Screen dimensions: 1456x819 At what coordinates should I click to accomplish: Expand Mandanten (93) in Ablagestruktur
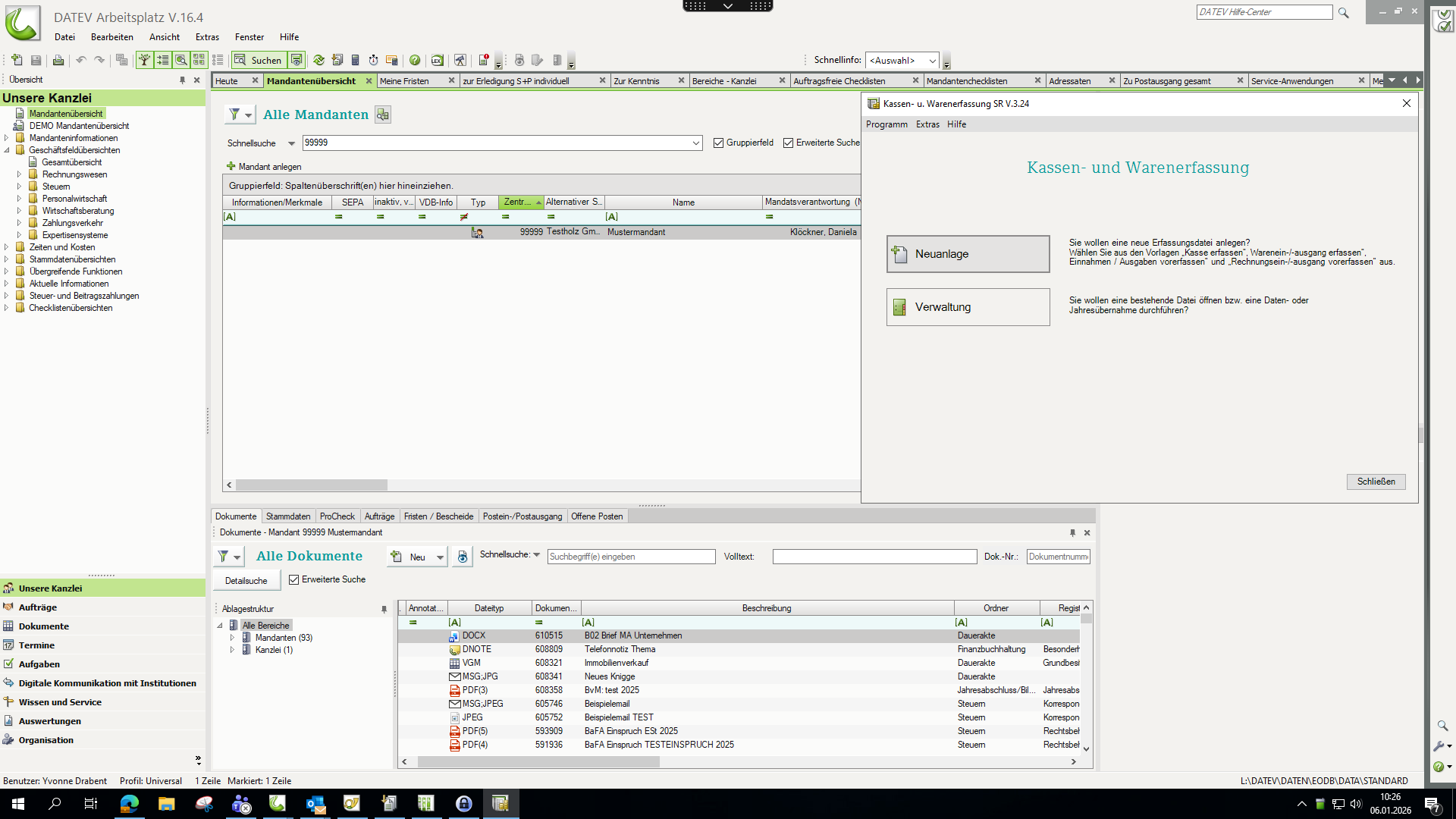coord(232,638)
